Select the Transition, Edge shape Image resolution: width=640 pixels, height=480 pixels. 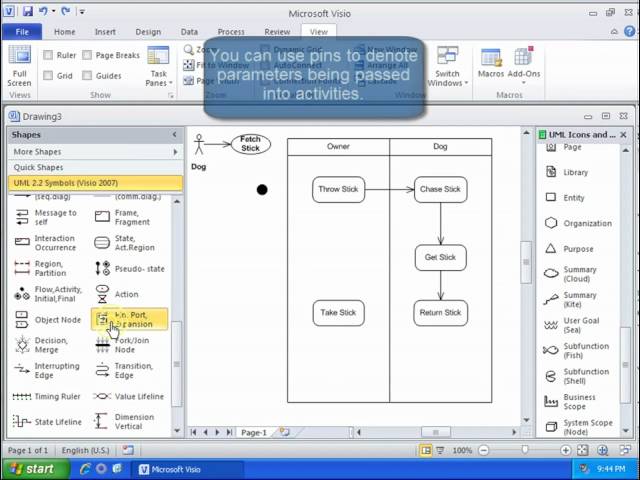(x=124, y=370)
